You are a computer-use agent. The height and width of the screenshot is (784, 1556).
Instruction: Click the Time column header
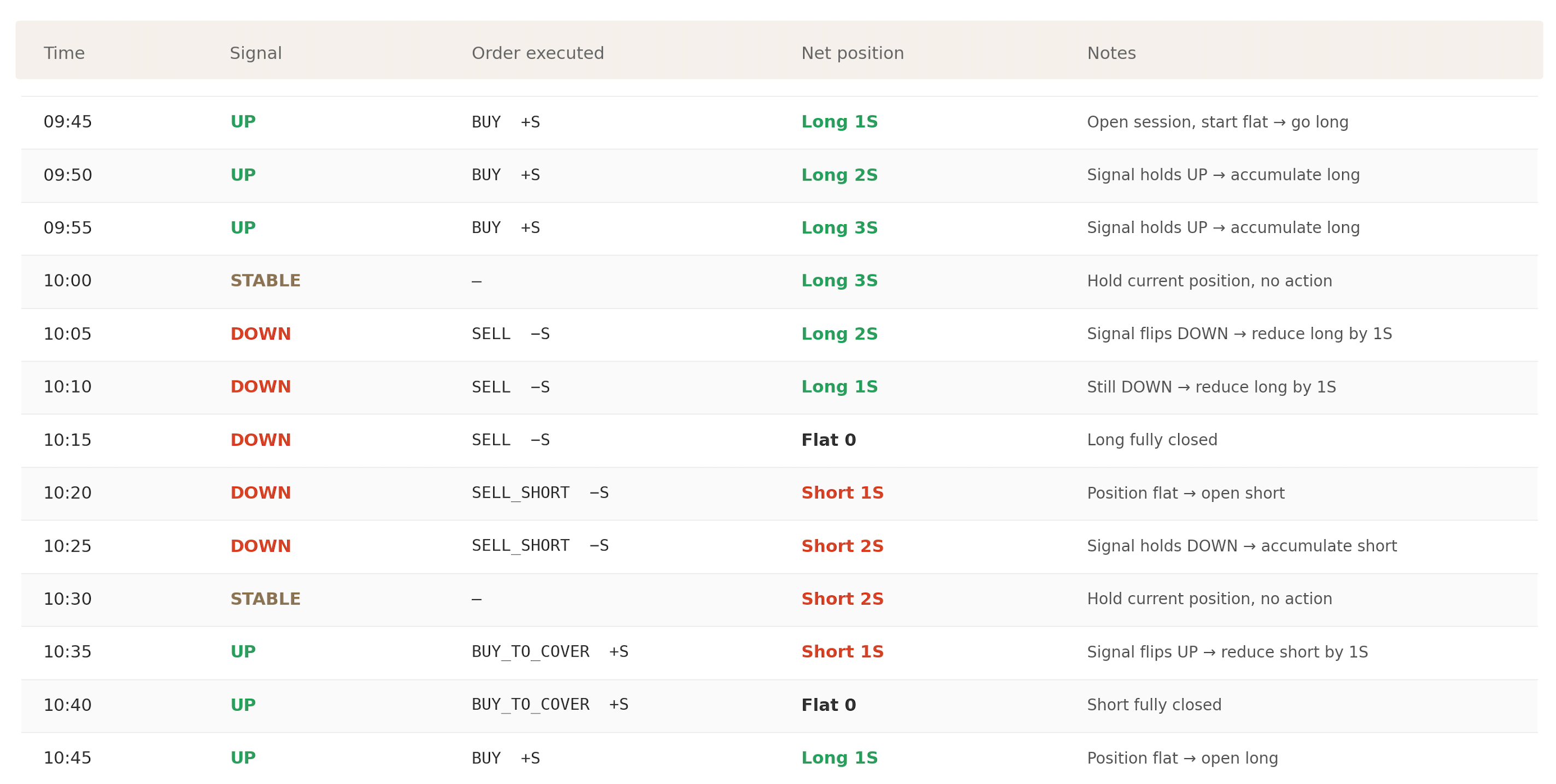coord(64,53)
